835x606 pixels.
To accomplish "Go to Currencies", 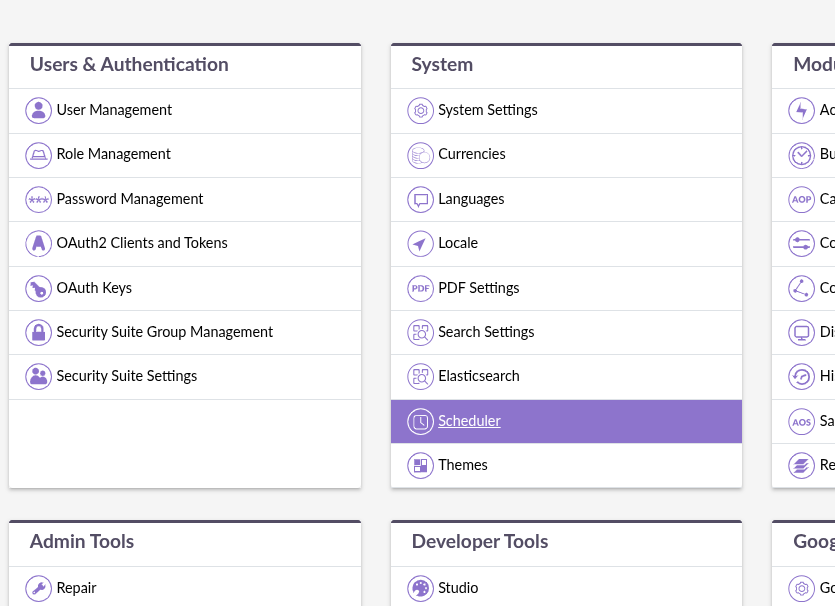I will point(472,154).
